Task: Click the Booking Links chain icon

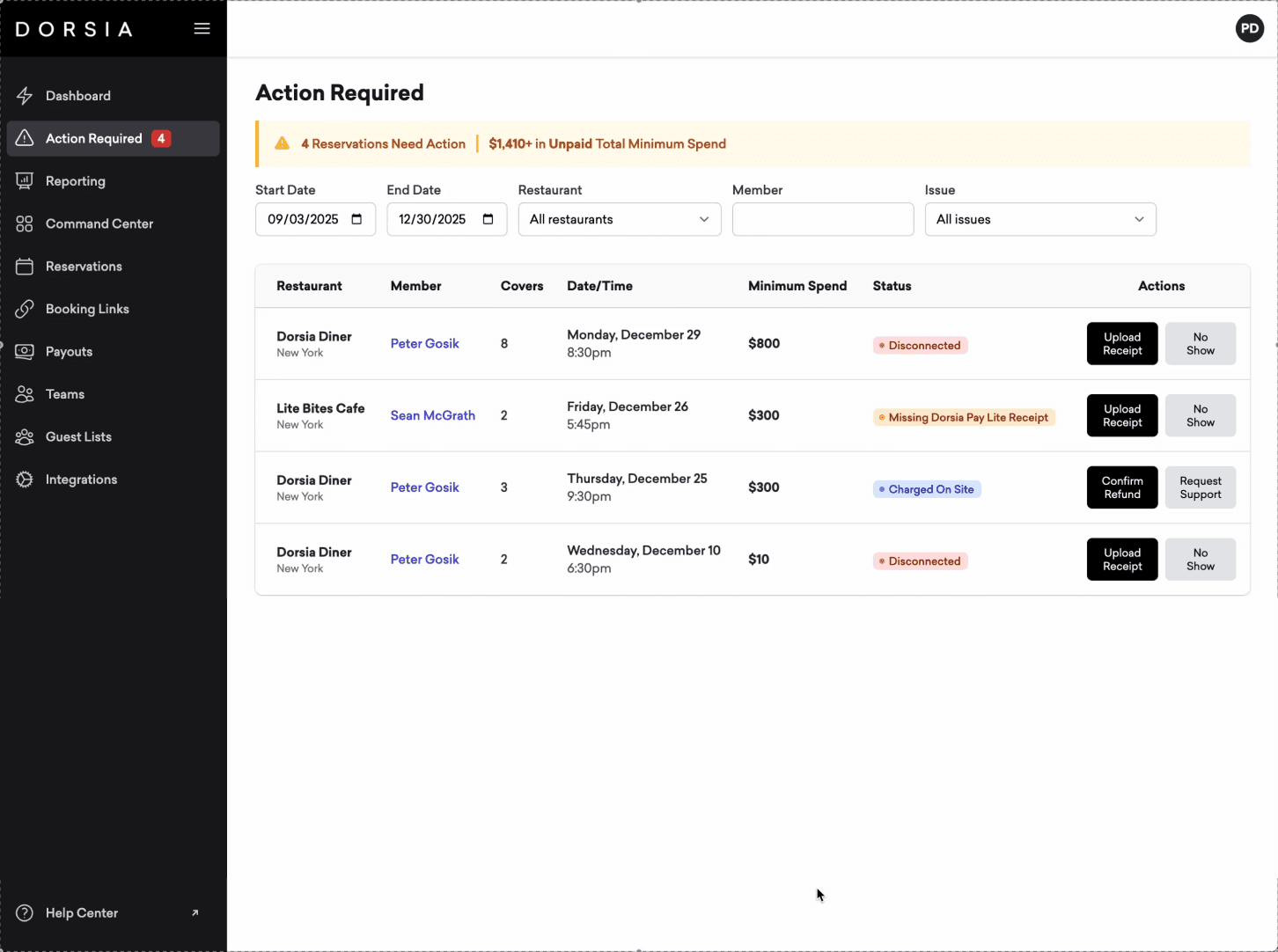Action: click(25, 309)
